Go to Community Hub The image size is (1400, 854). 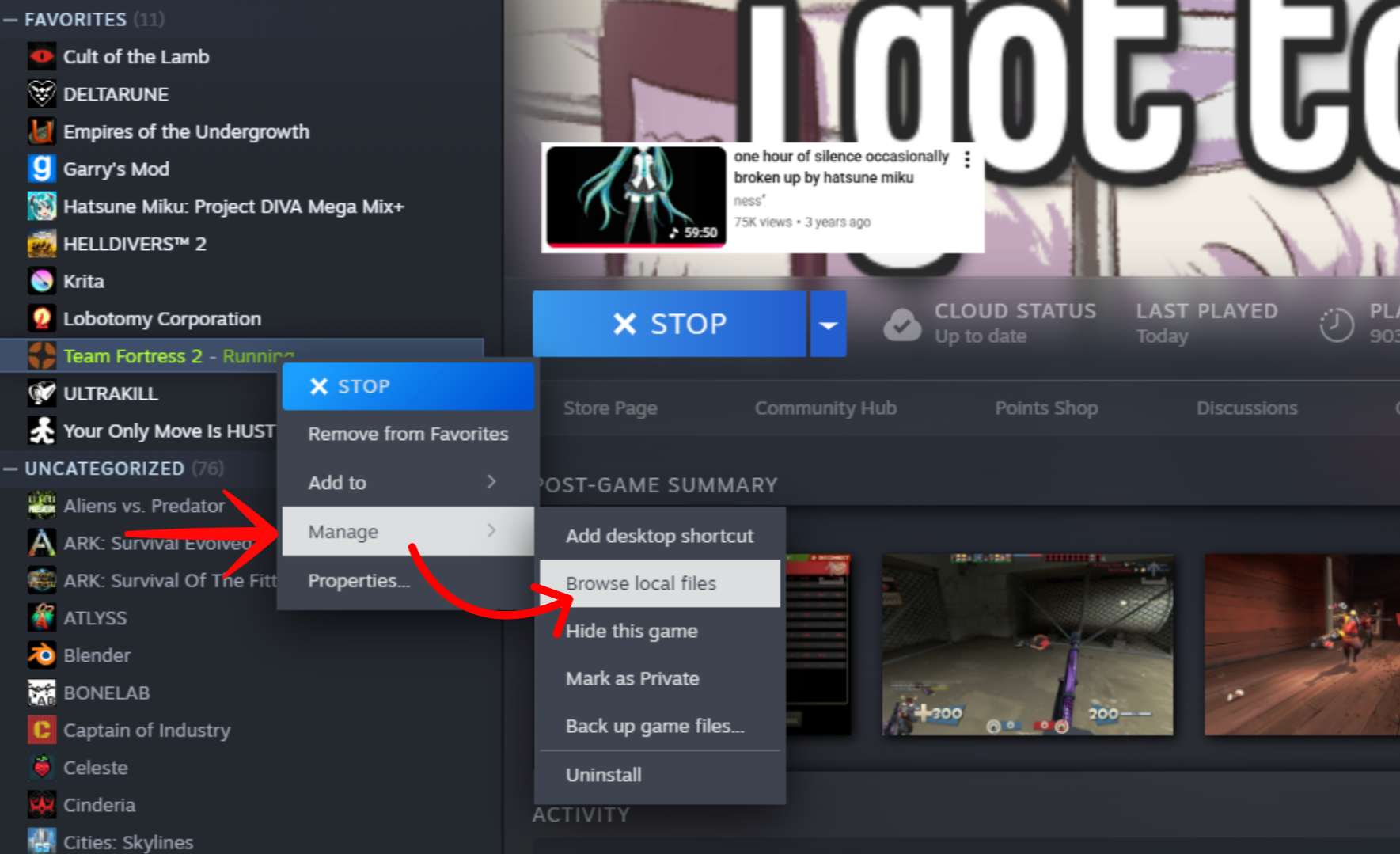(825, 408)
